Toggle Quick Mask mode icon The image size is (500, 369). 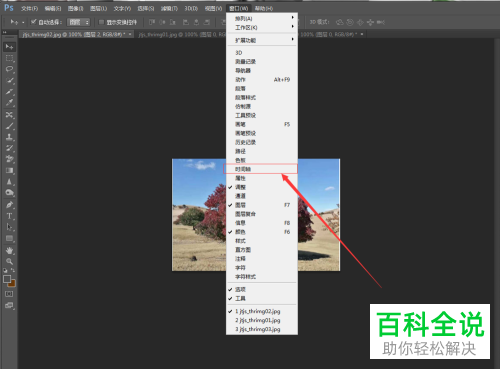(9, 294)
